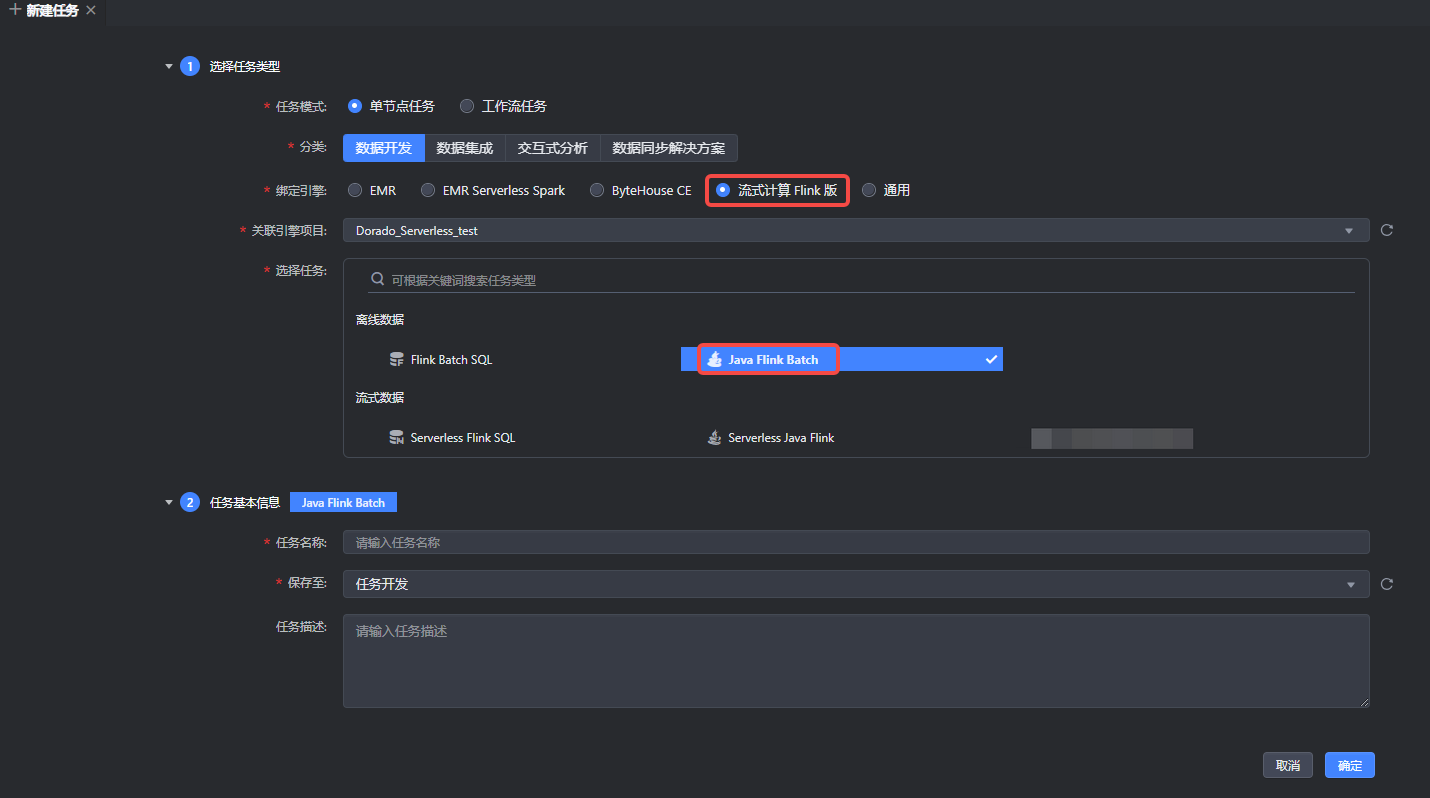1430x798 pixels.
Task: Choose ByteHouse CE engine
Action: click(597, 190)
